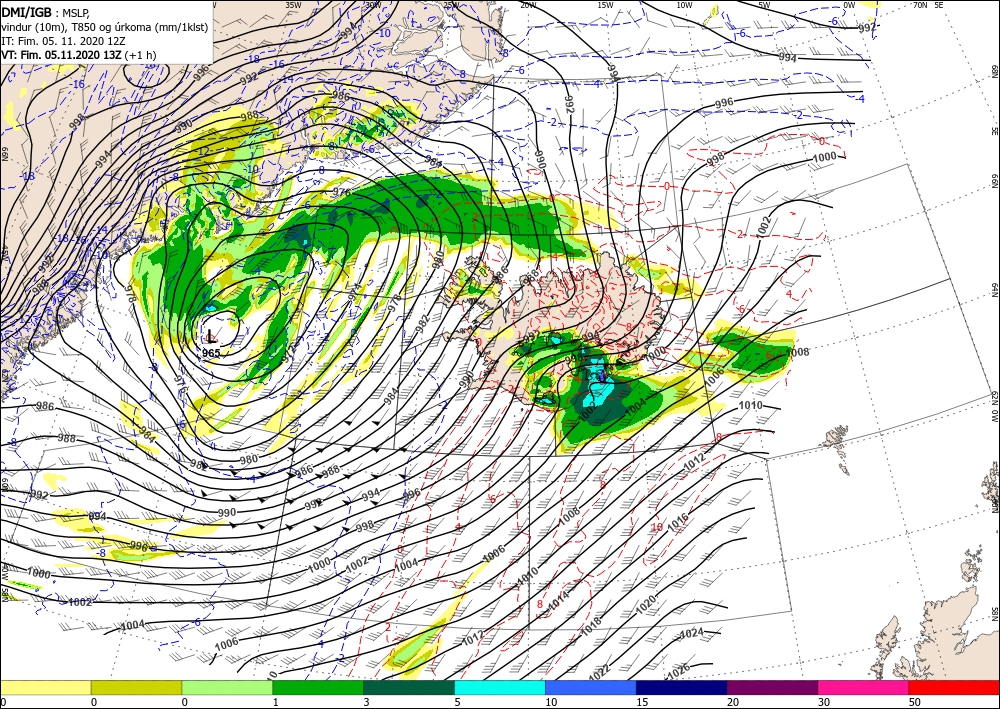Click the 30W longitude label
1000x709 pixels.
pos(373,4)
